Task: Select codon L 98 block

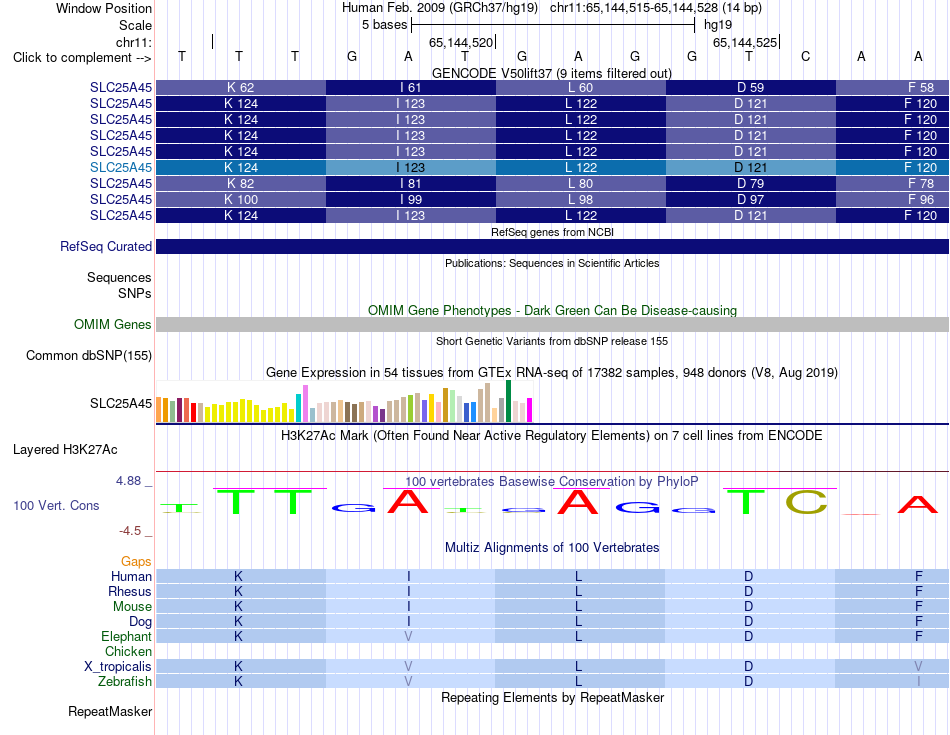Action: click(581, 199)
